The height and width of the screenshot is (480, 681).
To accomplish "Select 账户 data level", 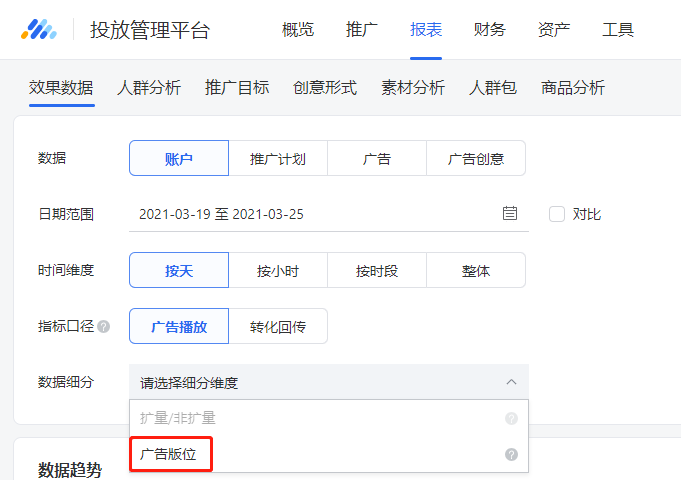I will pyautogui.click(x=179, y=158).
